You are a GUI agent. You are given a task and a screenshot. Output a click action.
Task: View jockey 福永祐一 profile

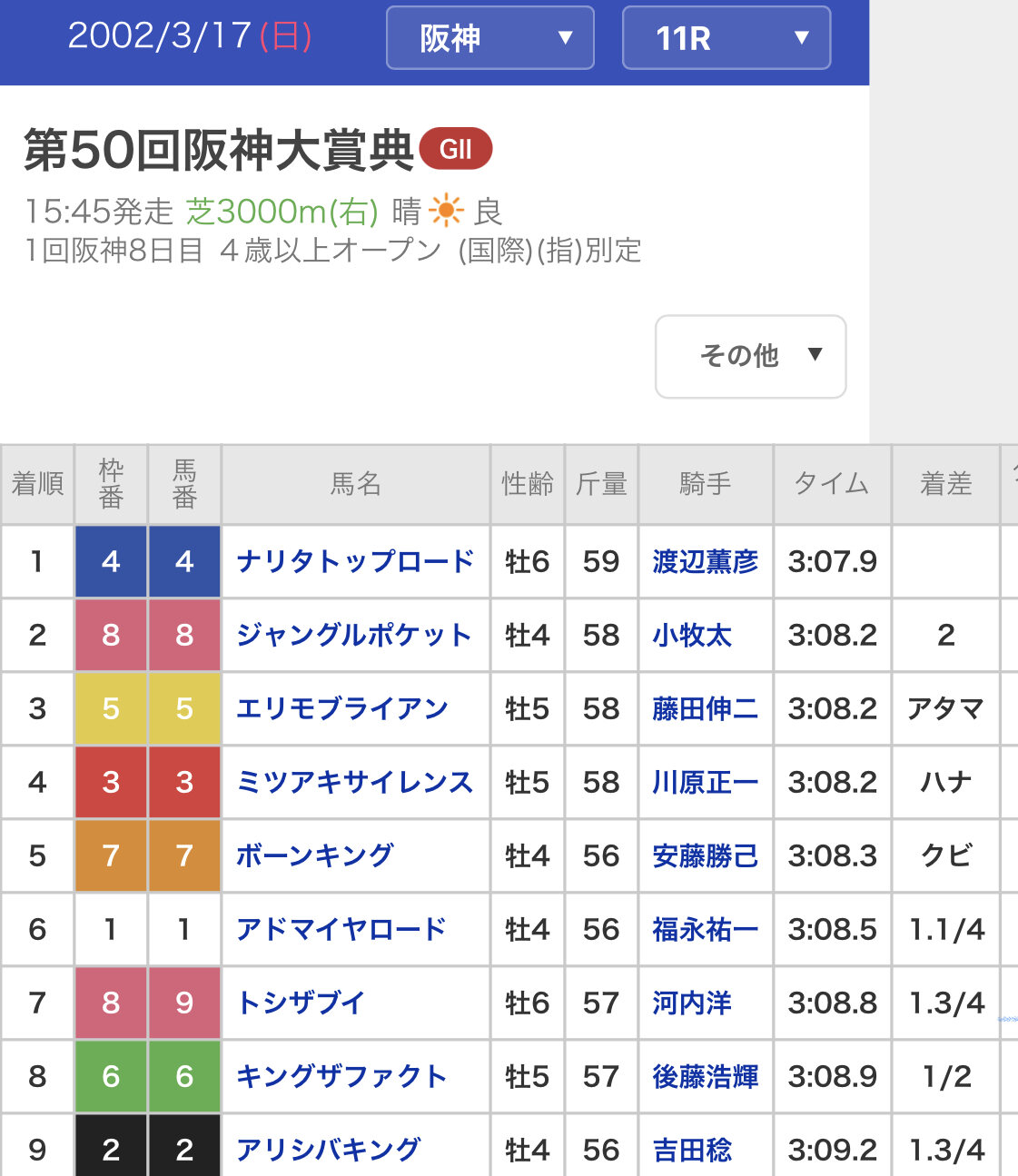click(705, 929)
